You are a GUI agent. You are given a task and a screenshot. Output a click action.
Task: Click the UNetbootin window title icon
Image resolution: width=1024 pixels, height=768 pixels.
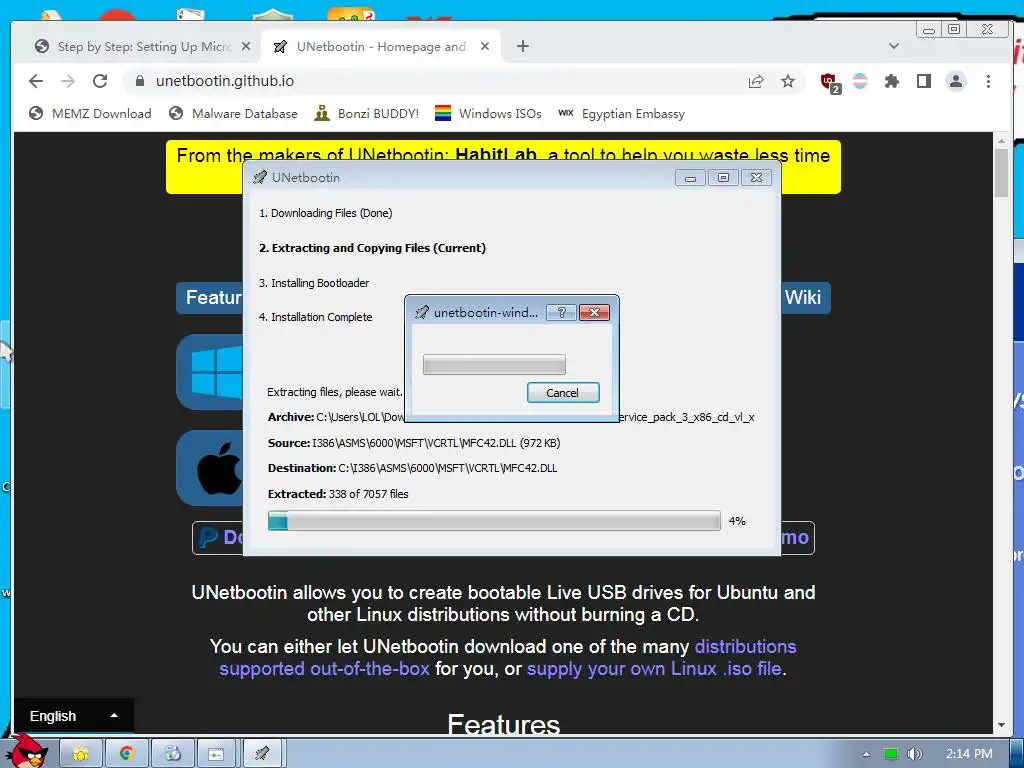(x=260, y=177)
